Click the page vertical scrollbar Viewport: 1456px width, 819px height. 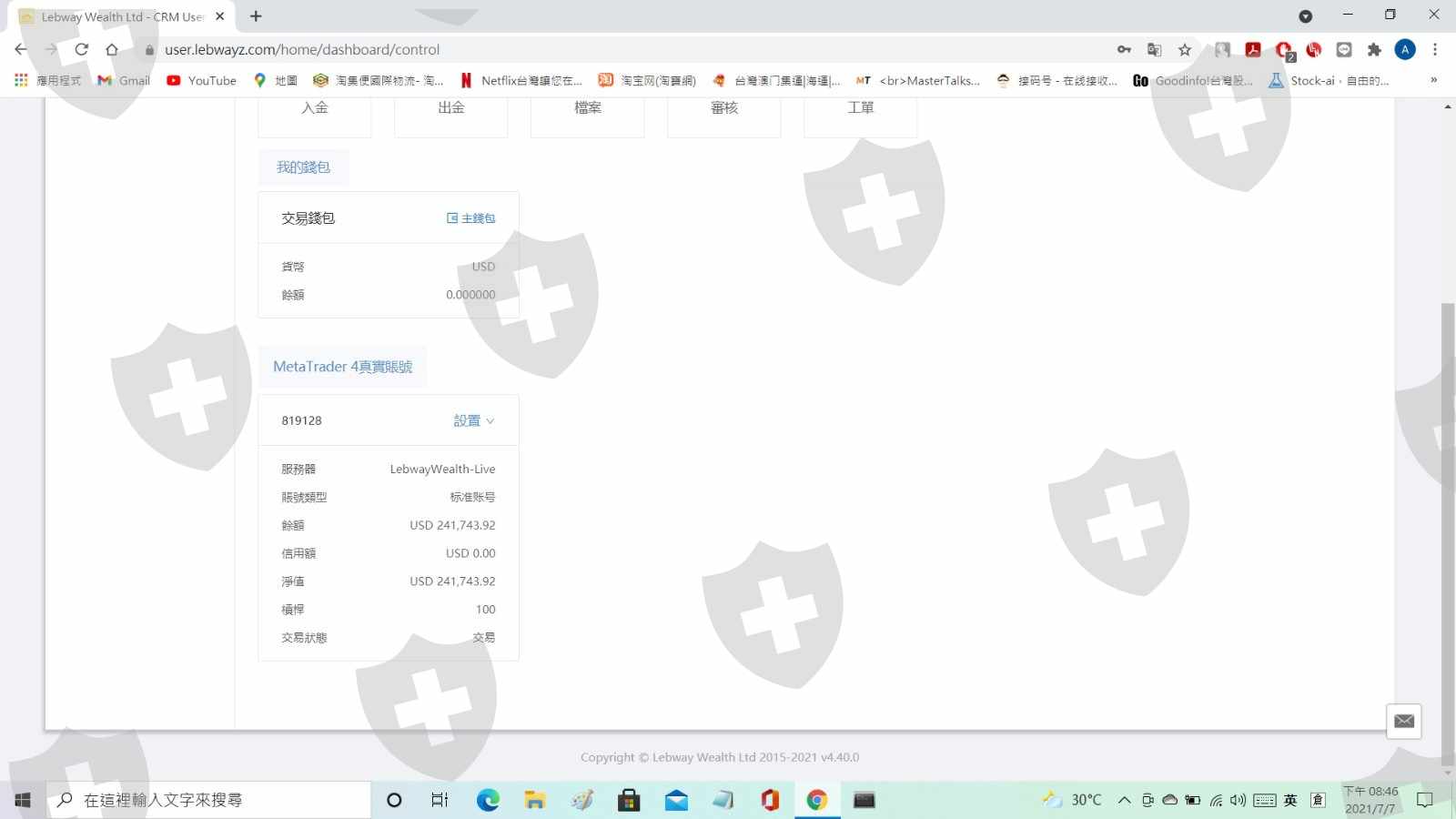click(x=1448, y=535)
